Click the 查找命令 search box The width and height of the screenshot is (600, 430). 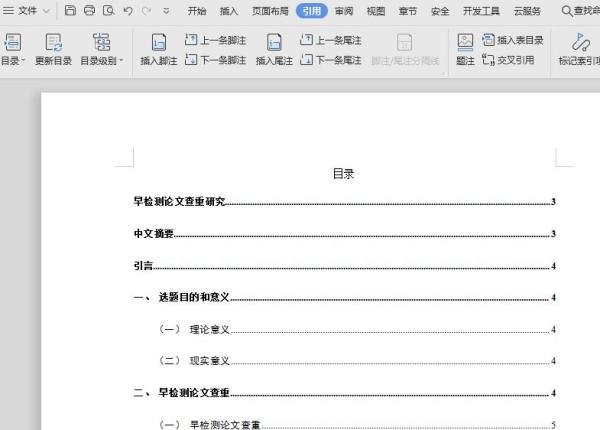[580, 11]
